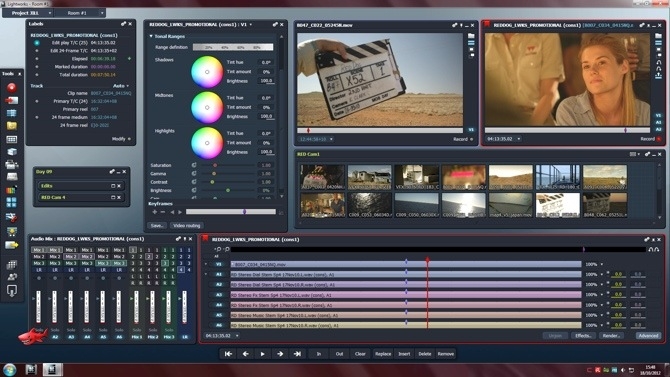Click the red record tool icon
670x377 pixels.
click(x=12, y=88)
